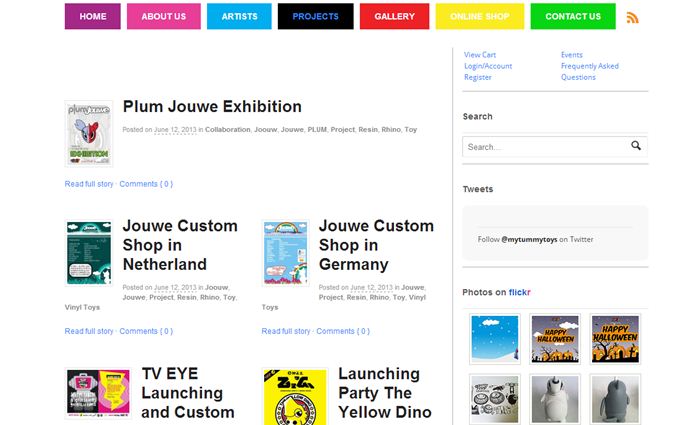Open the purple-sky Happy Halloween flickr photo
Screen dimensions: 700x425
[555, 338]
